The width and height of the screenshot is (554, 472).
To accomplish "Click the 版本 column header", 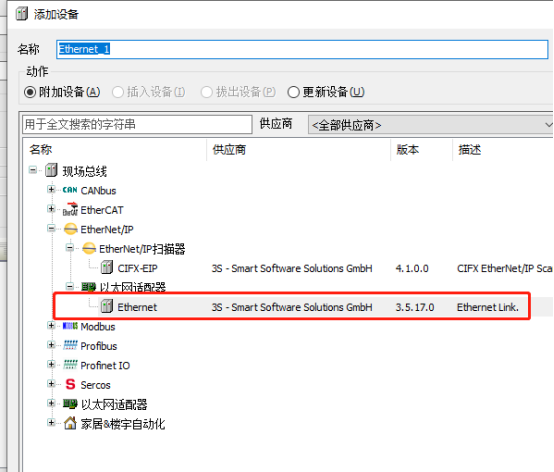I will click(407, 150).
